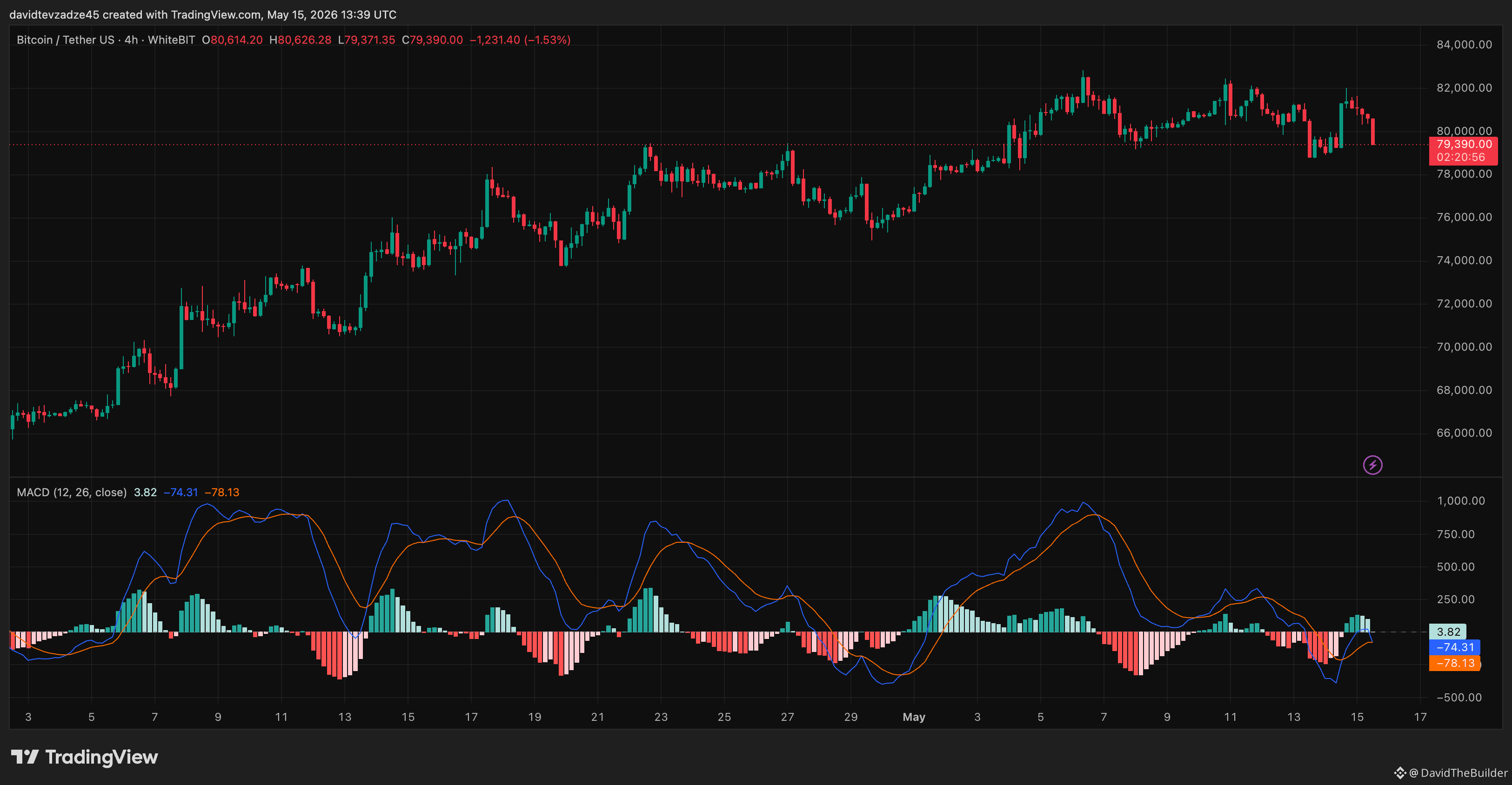Click the orange −78.13 value in MACD legend
Screen dimensions: 1512x785
pyautogui.click(x=222, y=492)
